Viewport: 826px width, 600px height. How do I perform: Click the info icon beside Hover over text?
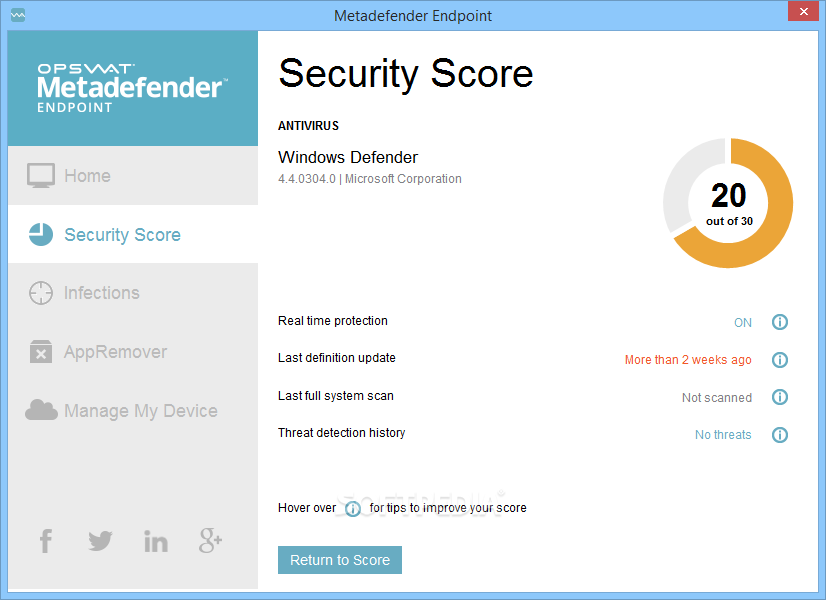point(352,508)
